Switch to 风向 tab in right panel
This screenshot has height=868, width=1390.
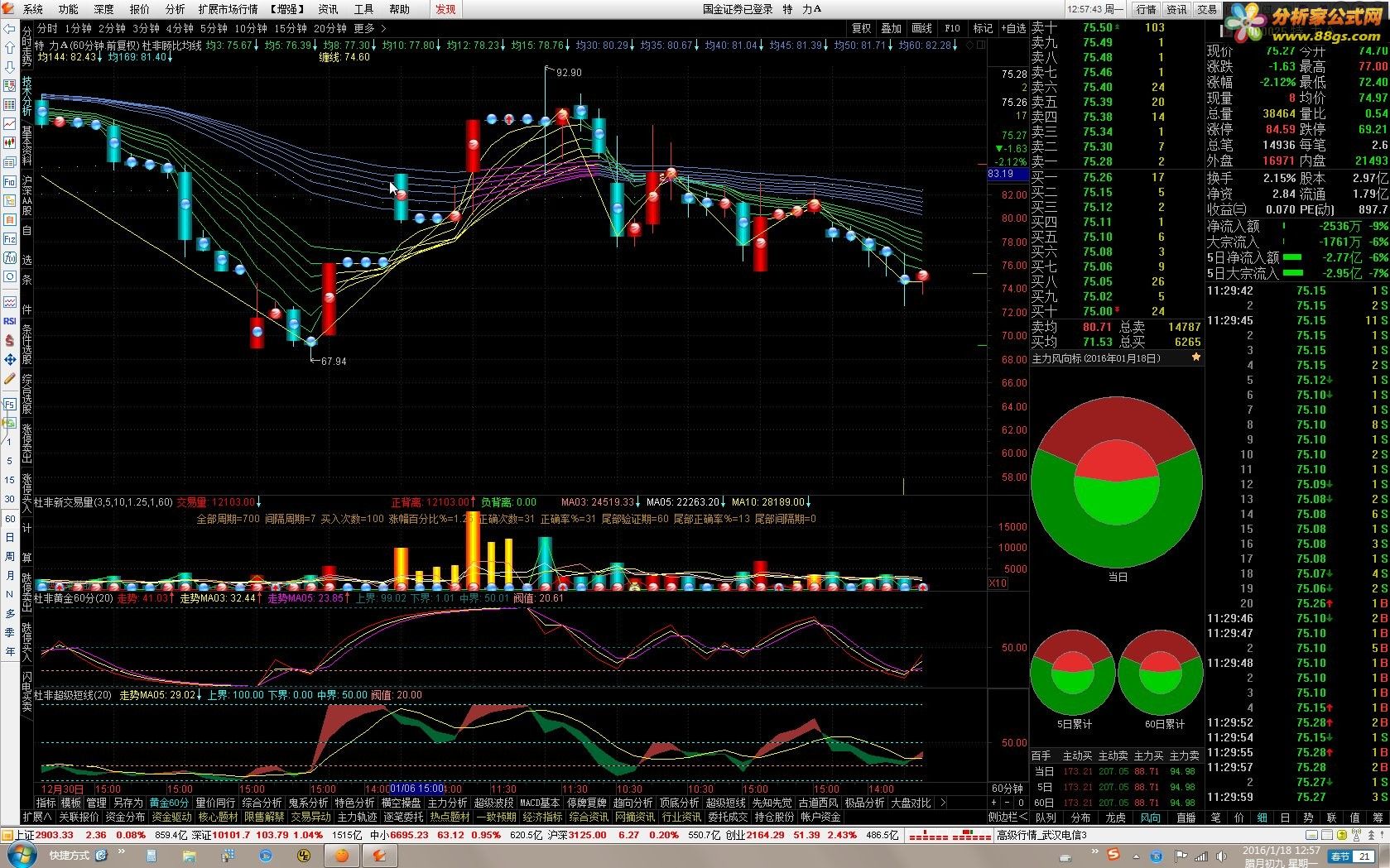[x=1151, y=818]
